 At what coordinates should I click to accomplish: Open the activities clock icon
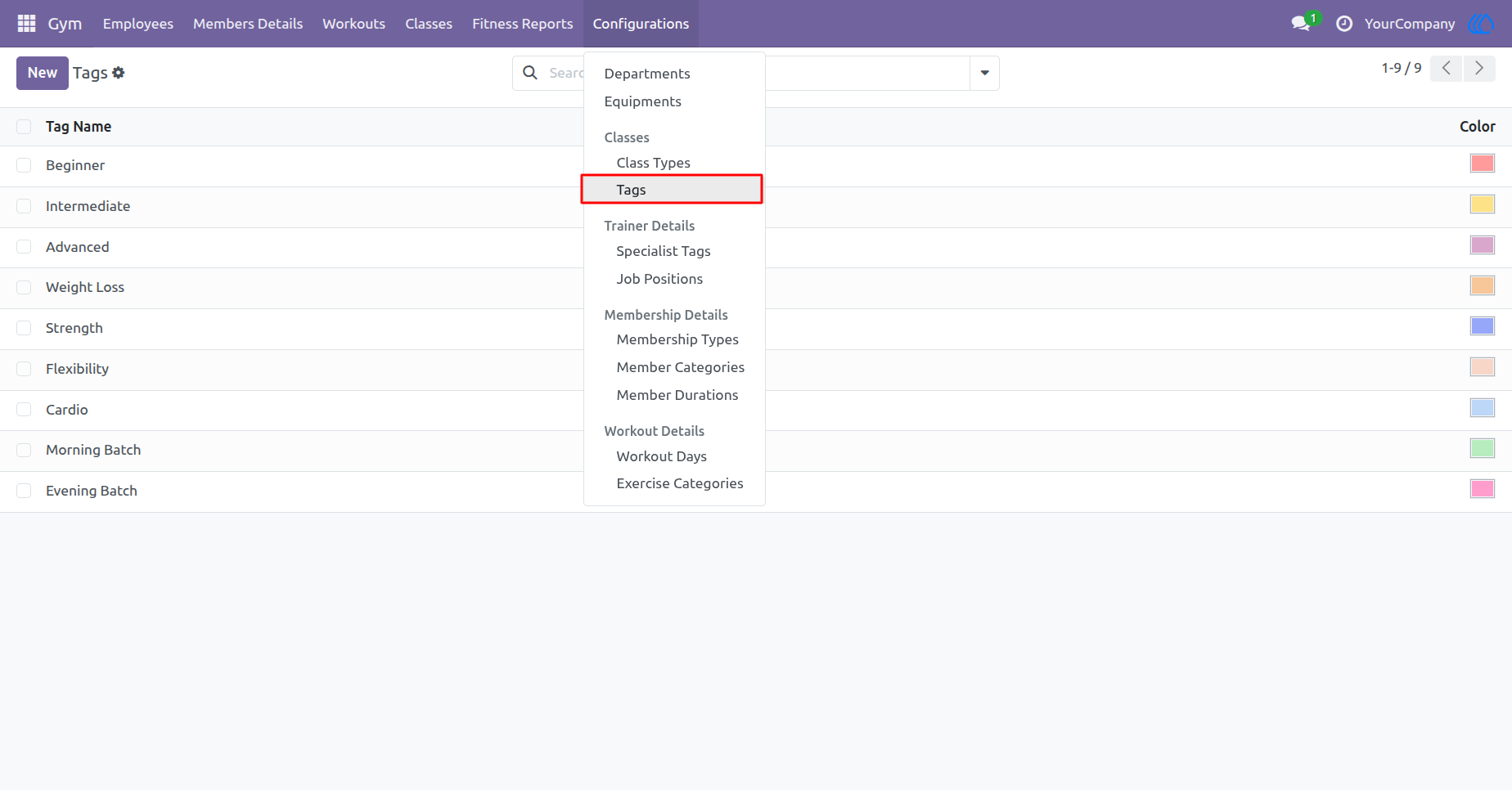(1344, 24)
